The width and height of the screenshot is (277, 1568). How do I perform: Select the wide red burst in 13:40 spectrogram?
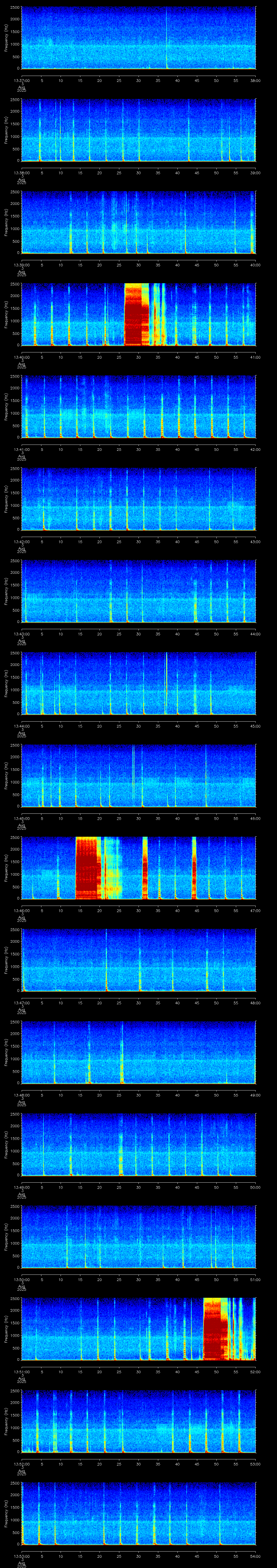coord(136,314)
